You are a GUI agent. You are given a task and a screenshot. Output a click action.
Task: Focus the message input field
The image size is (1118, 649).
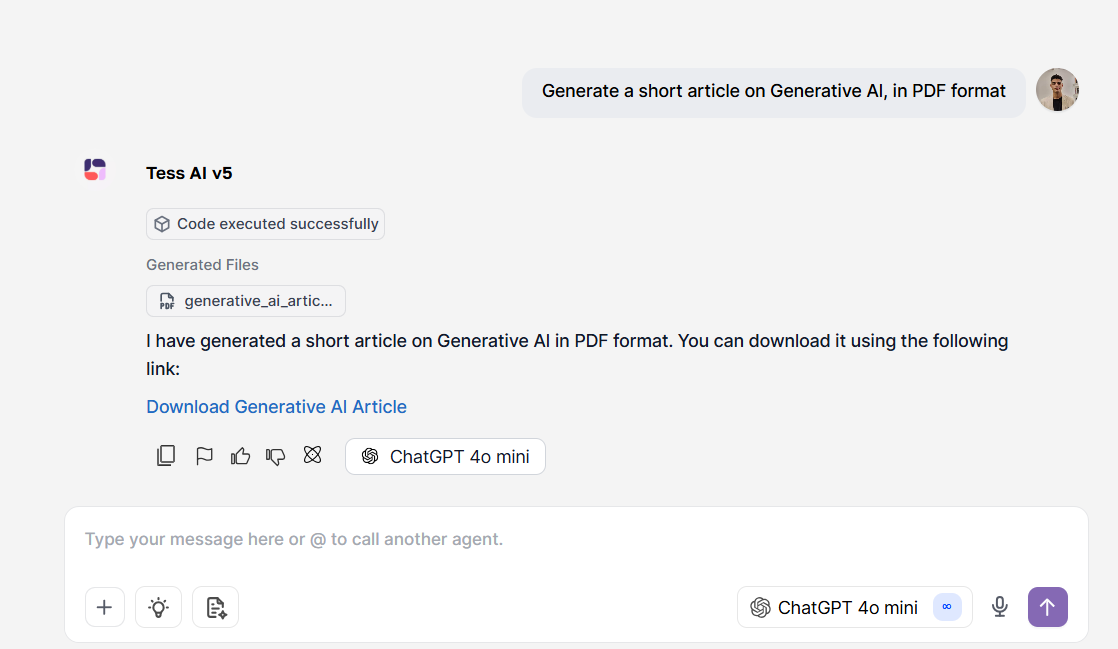pos(576,539)
